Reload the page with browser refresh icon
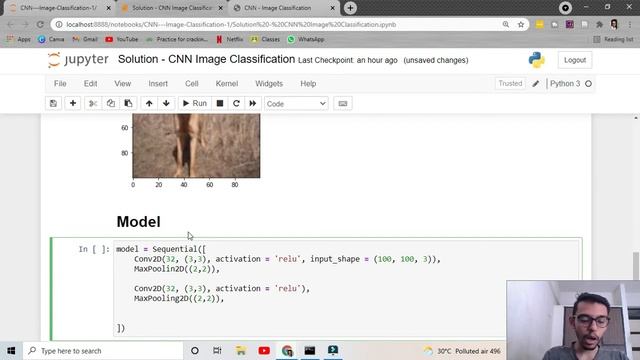Image resolution: width=640 pixels, height=360 pixels. 40,24
